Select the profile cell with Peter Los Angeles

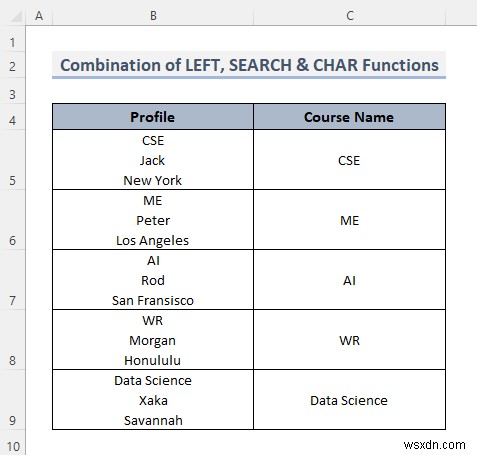click(x=153, y=220)
